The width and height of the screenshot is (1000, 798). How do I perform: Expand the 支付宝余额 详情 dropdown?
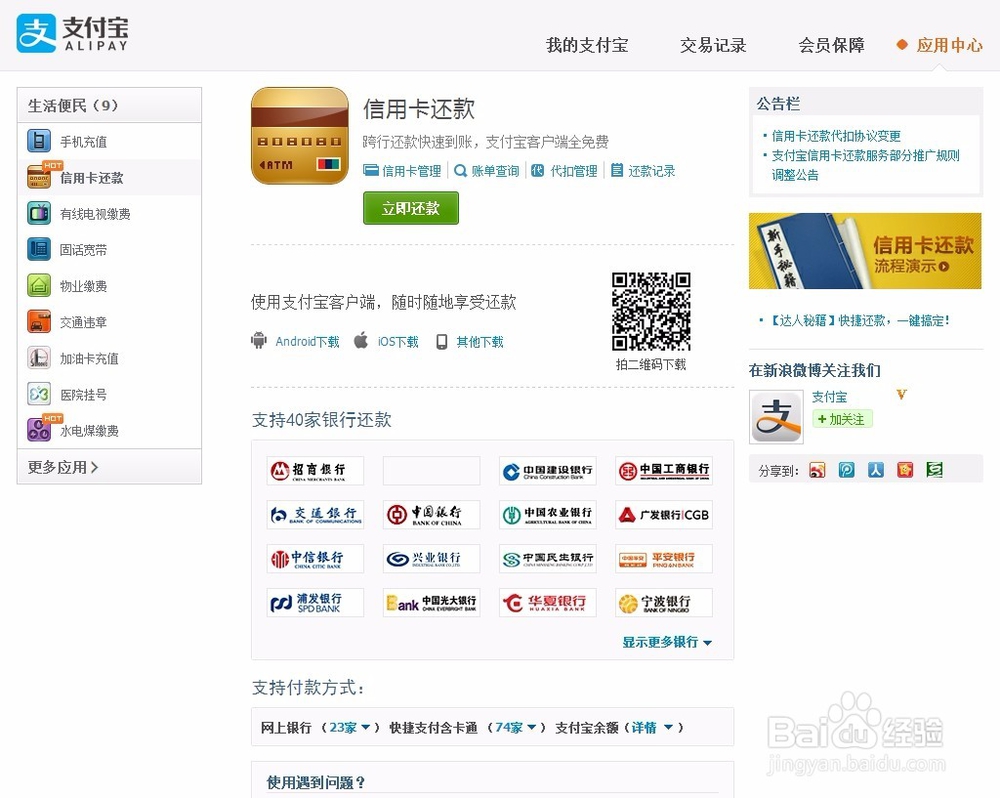pos(652,727)
